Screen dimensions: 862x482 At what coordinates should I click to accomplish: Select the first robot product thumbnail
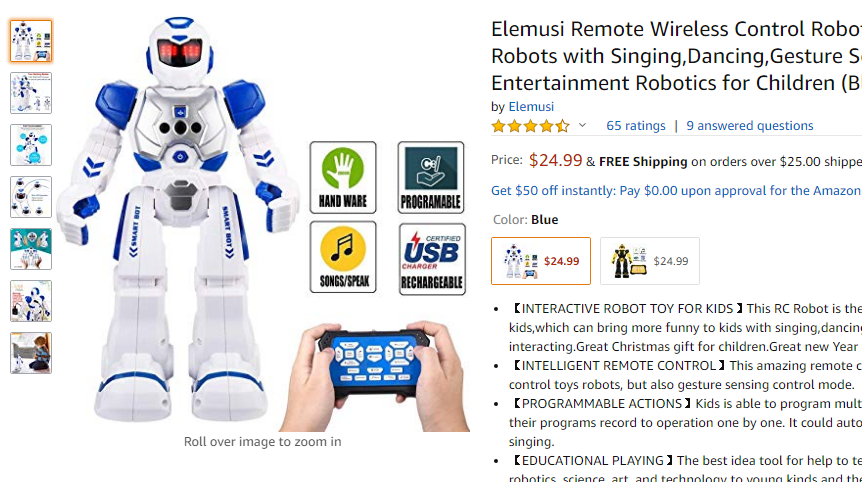coord(31,41)
